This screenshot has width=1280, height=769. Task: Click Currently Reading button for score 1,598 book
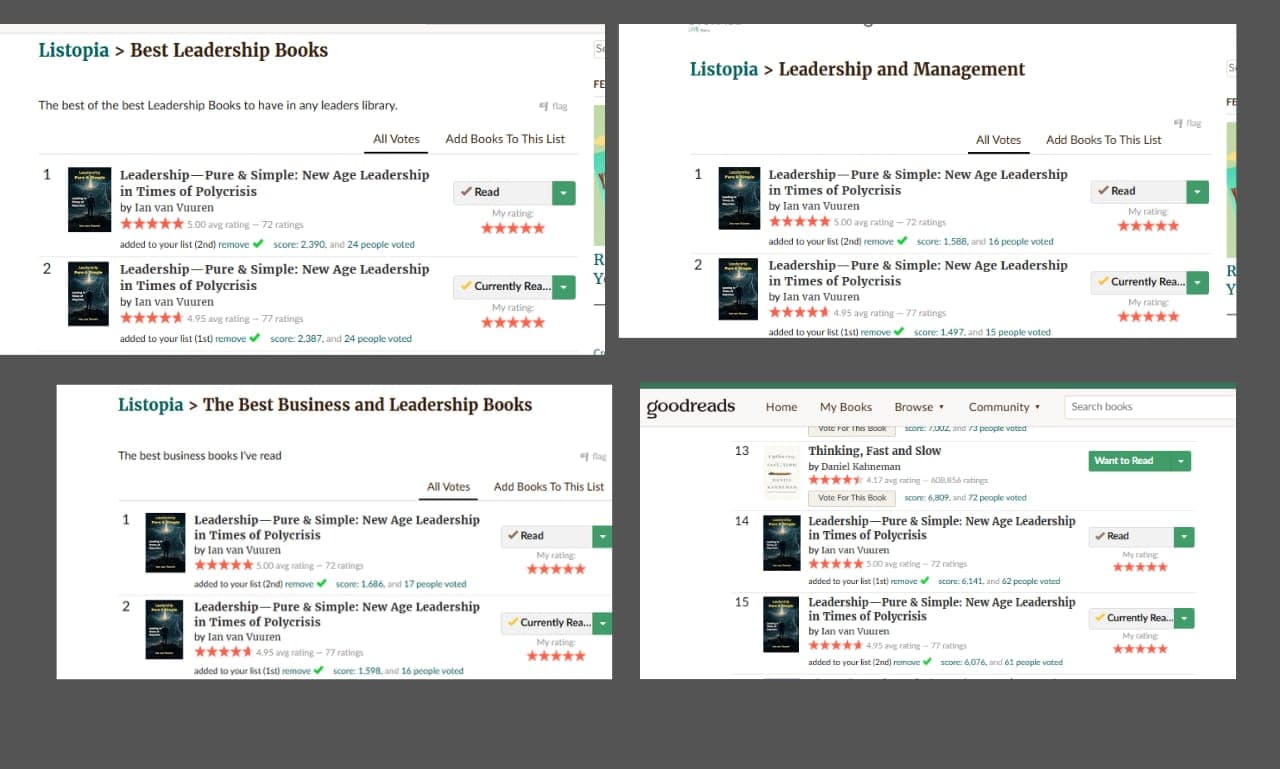546,623
